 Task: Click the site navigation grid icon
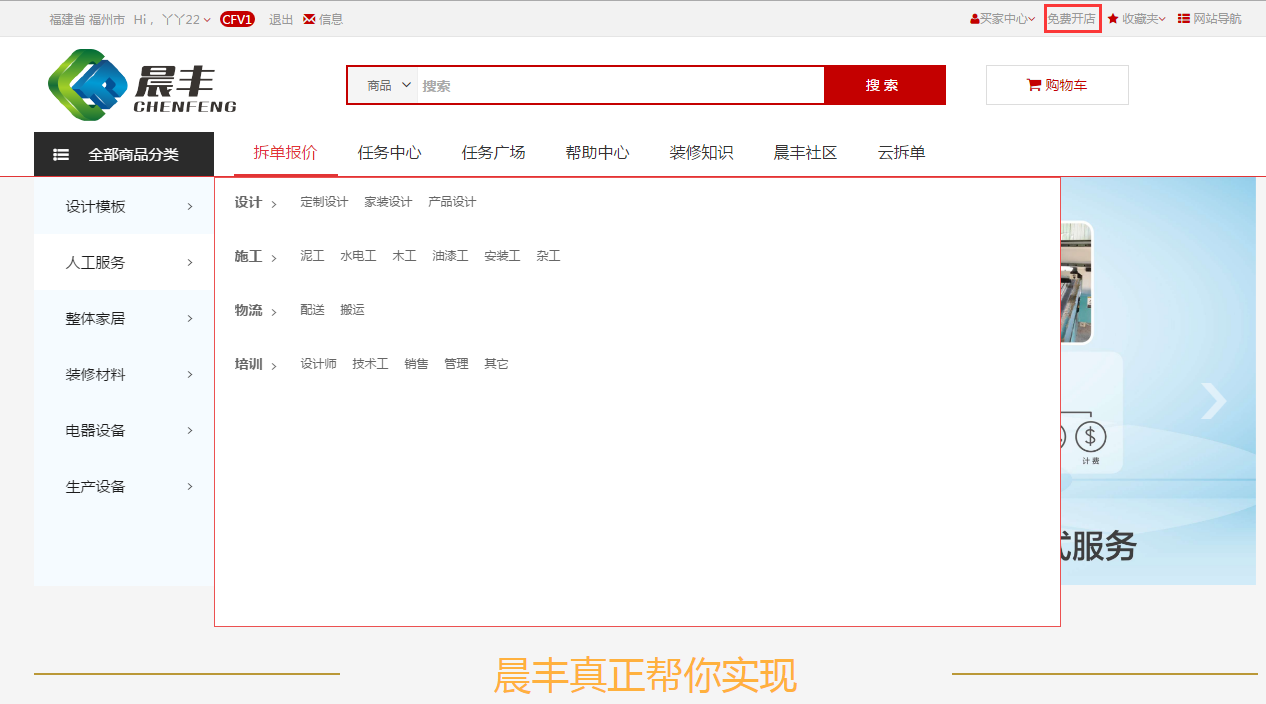coord(1184,19)
